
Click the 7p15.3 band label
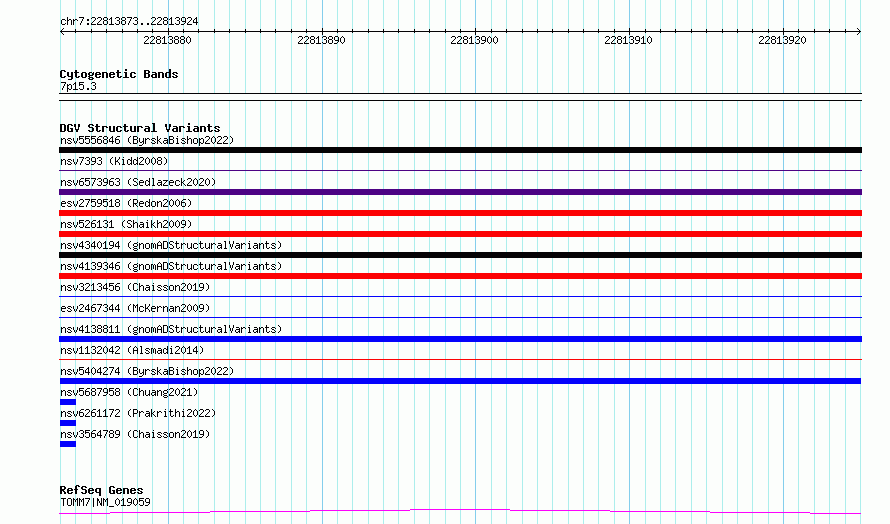[x=78, y=86]
